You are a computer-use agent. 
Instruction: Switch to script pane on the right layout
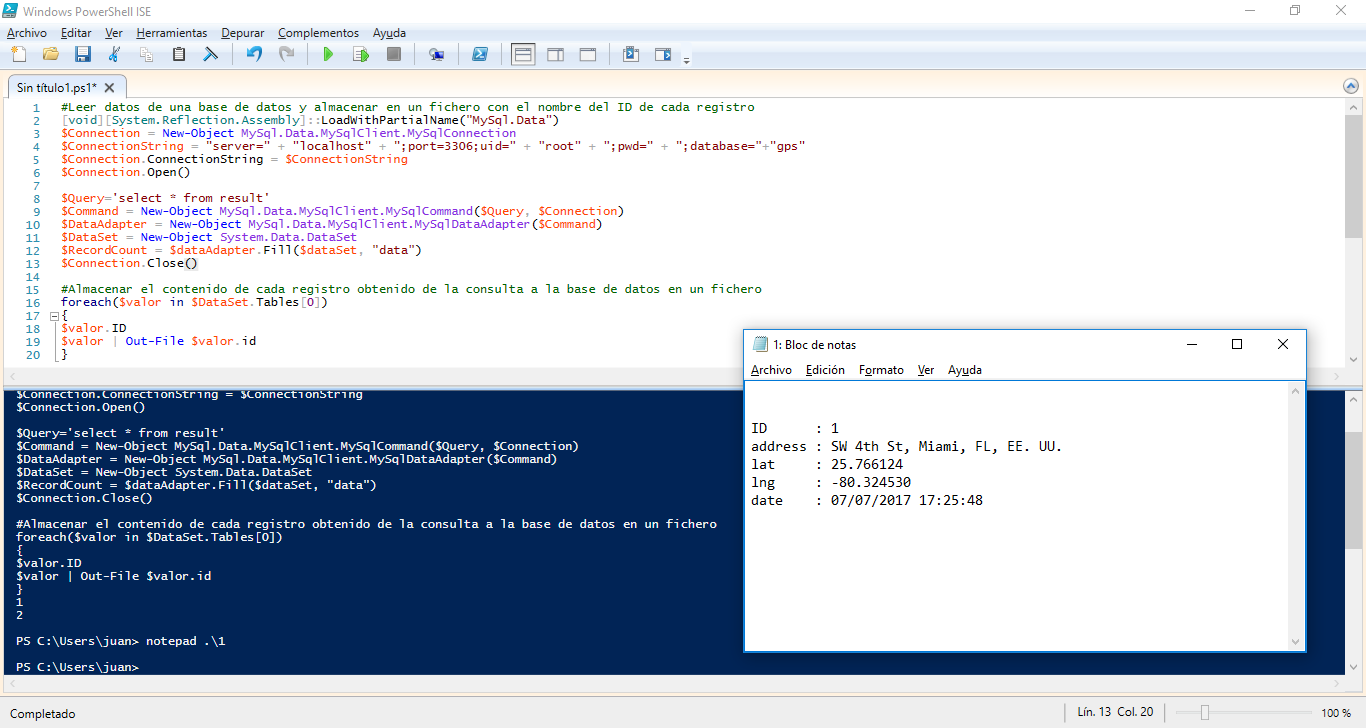555,54
